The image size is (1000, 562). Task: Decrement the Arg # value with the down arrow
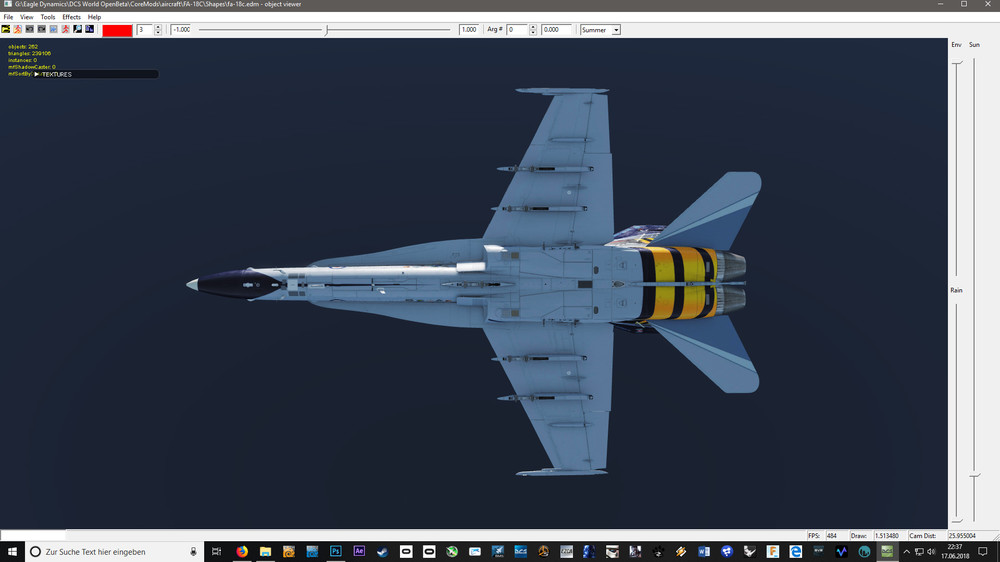(533, 33)
